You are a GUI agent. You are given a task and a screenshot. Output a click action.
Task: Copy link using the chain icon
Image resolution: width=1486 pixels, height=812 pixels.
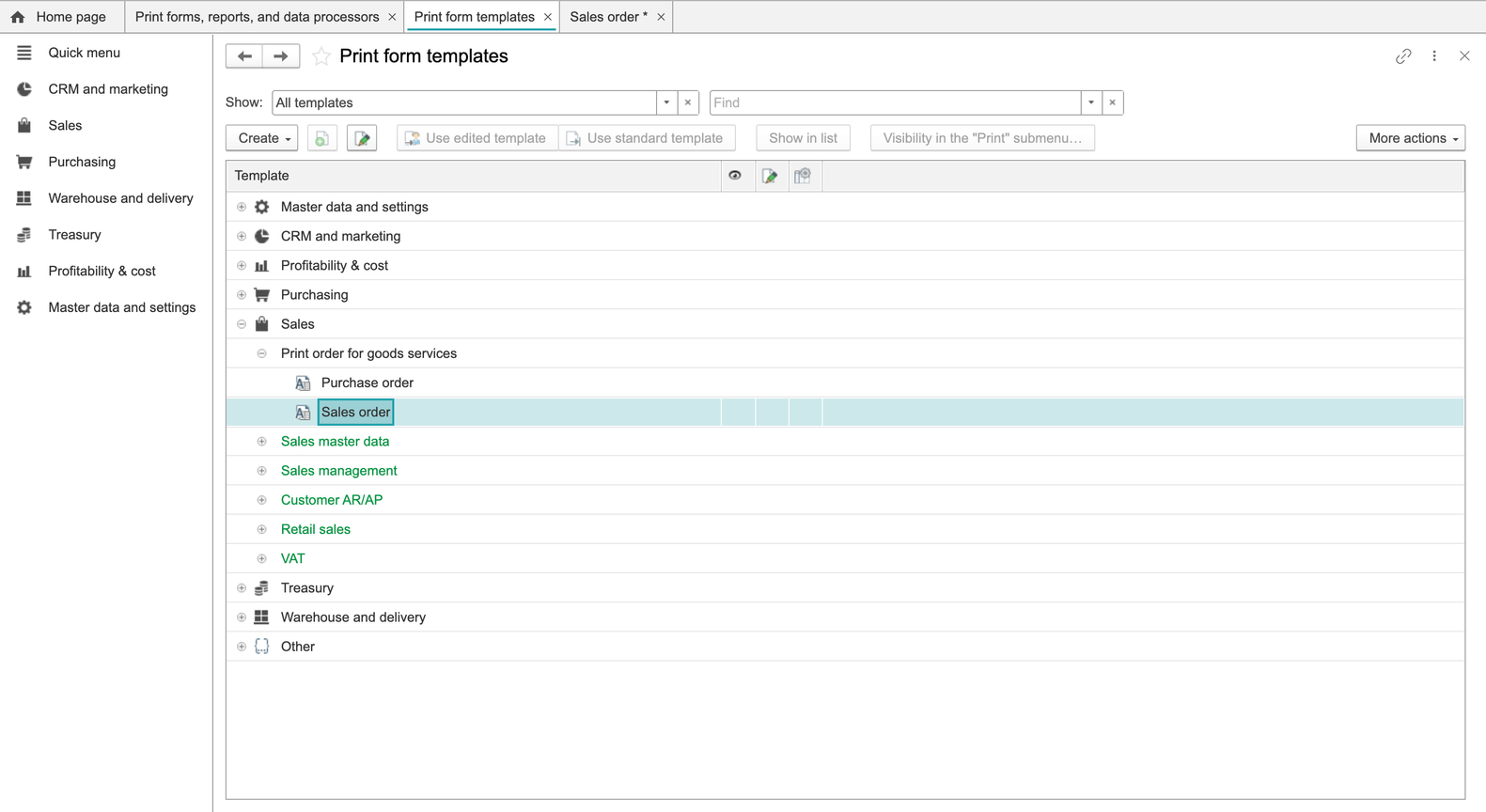(1403, 56)
